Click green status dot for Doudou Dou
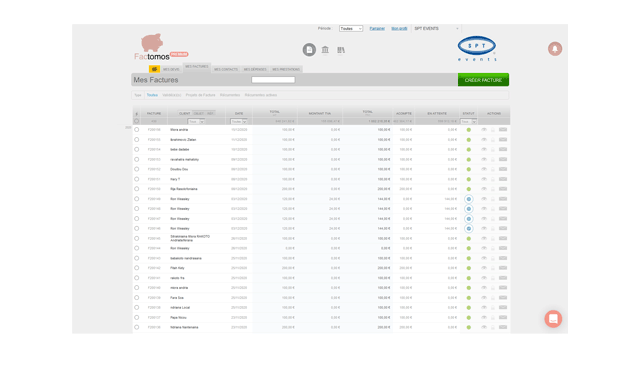The height and width of the screenshot is (376, 640). pyautogui.click(x=469, y=169)
